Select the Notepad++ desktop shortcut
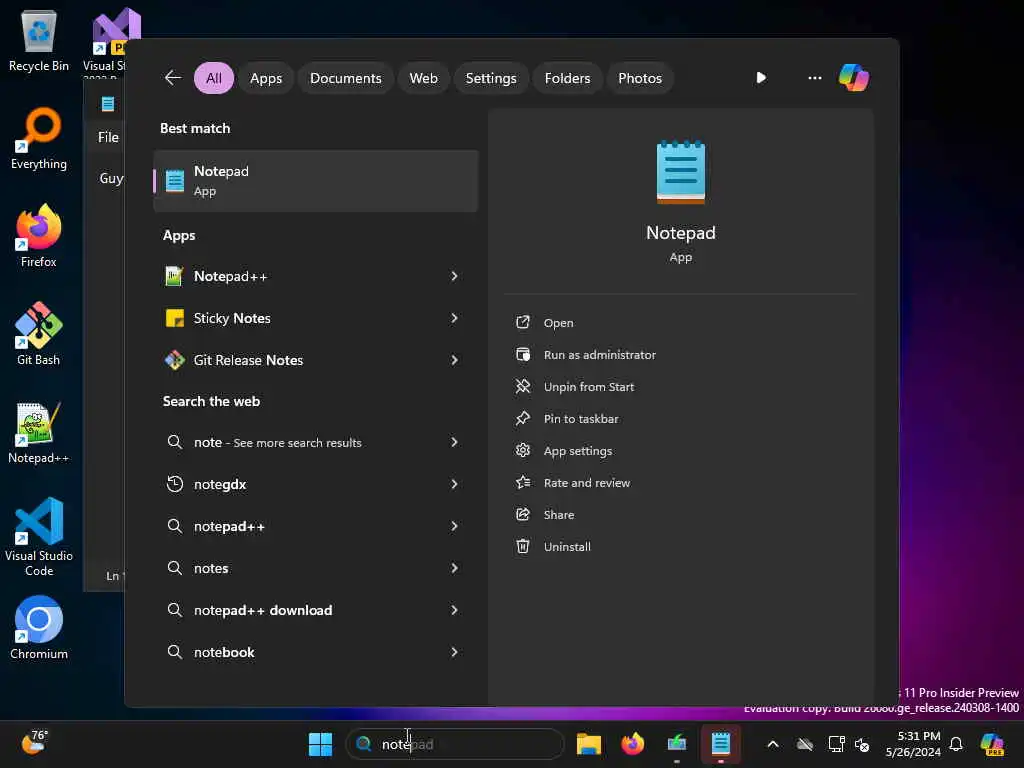This screenshot has height=768, width=1024. point(39,433)
